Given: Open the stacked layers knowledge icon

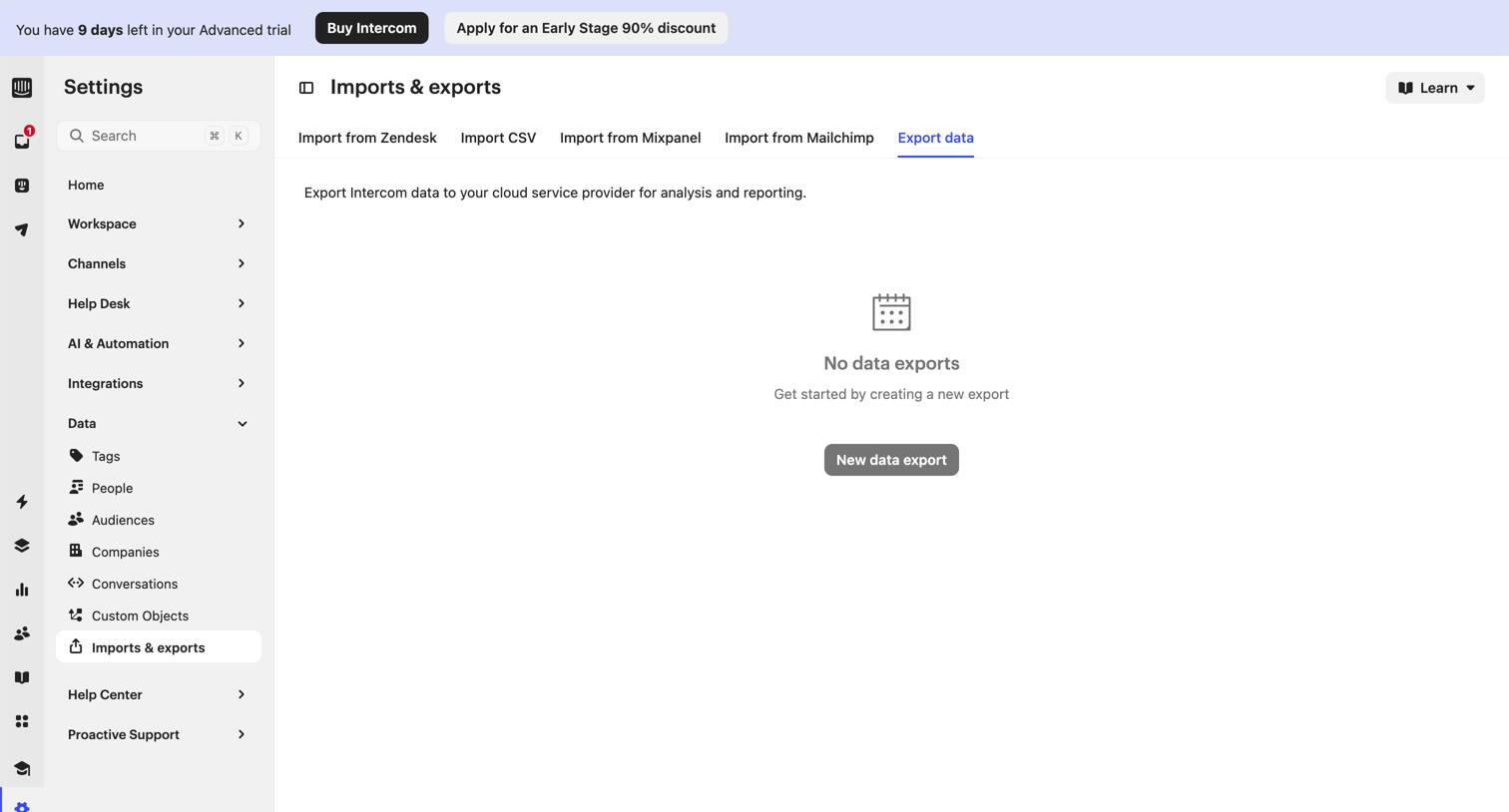Looking at the screenshot, I should click(x=22, y=546).
